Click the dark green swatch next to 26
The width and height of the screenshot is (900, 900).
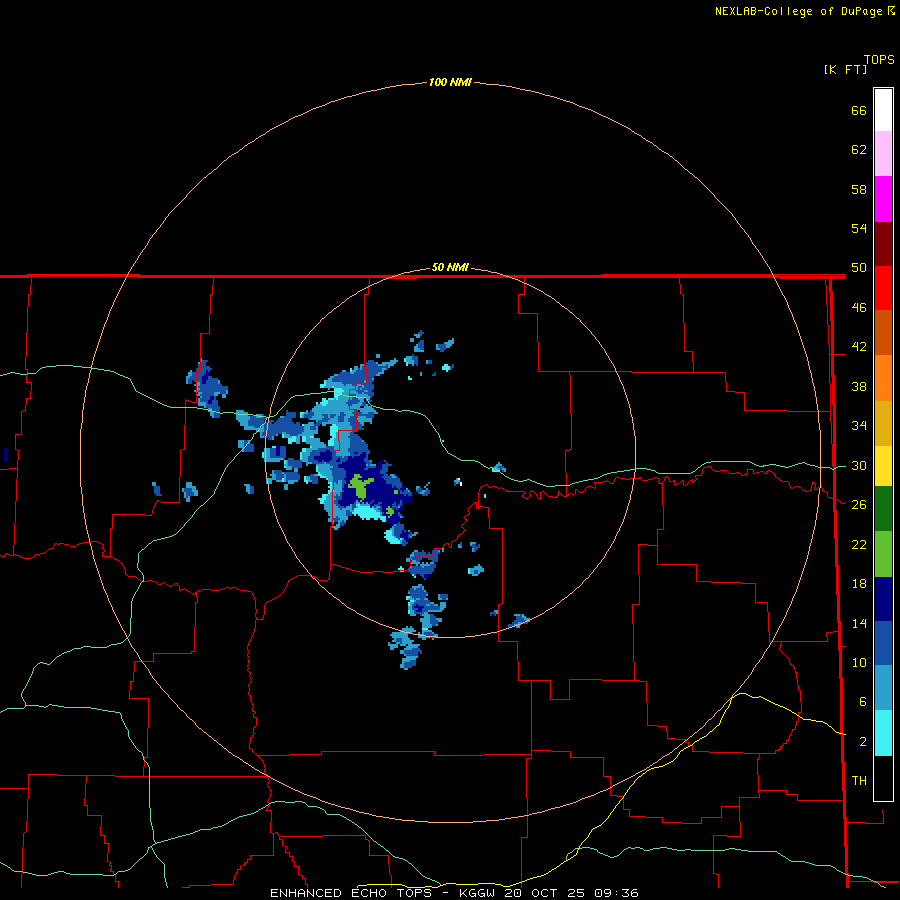(x=883, y=508)
